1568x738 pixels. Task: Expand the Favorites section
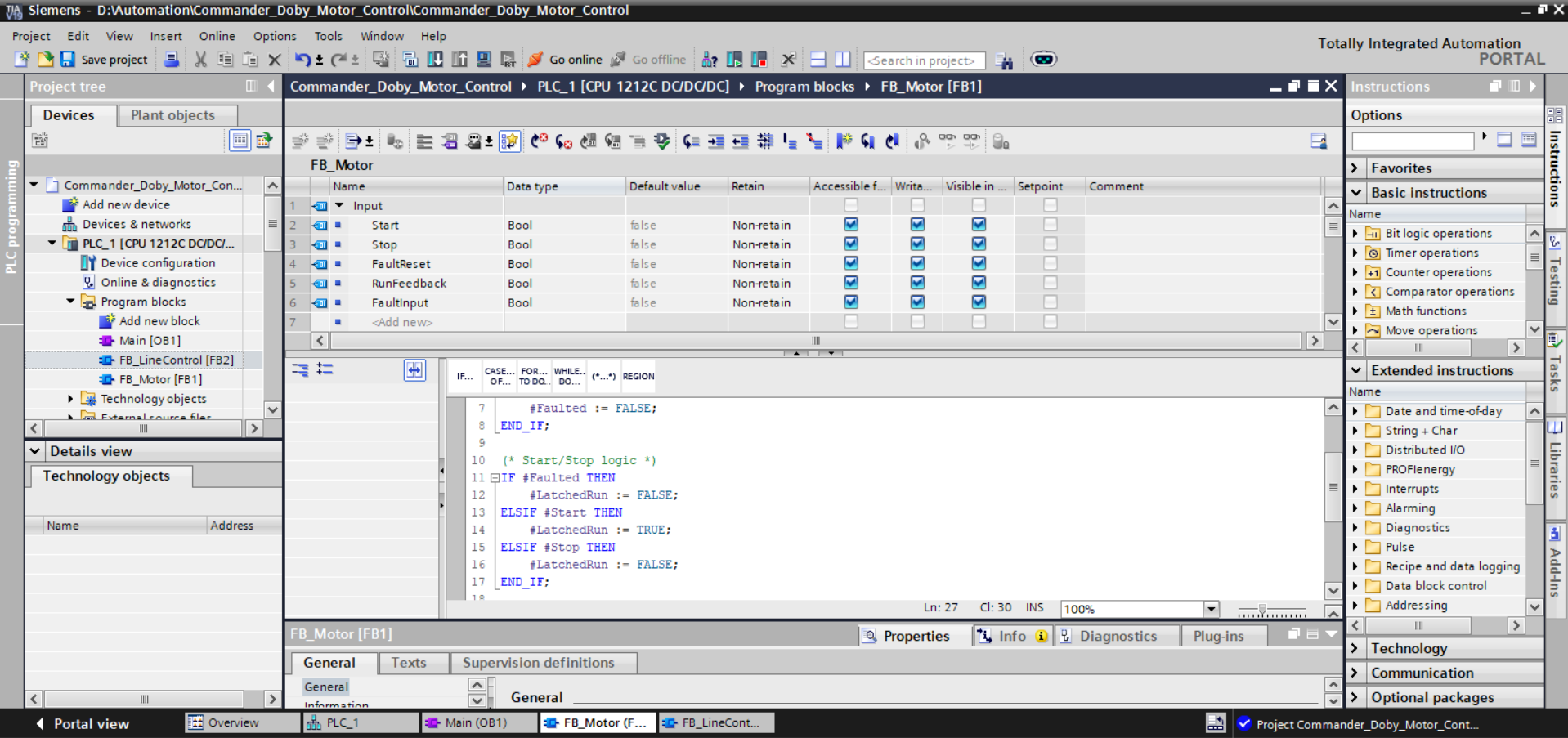click(1355, 168)
